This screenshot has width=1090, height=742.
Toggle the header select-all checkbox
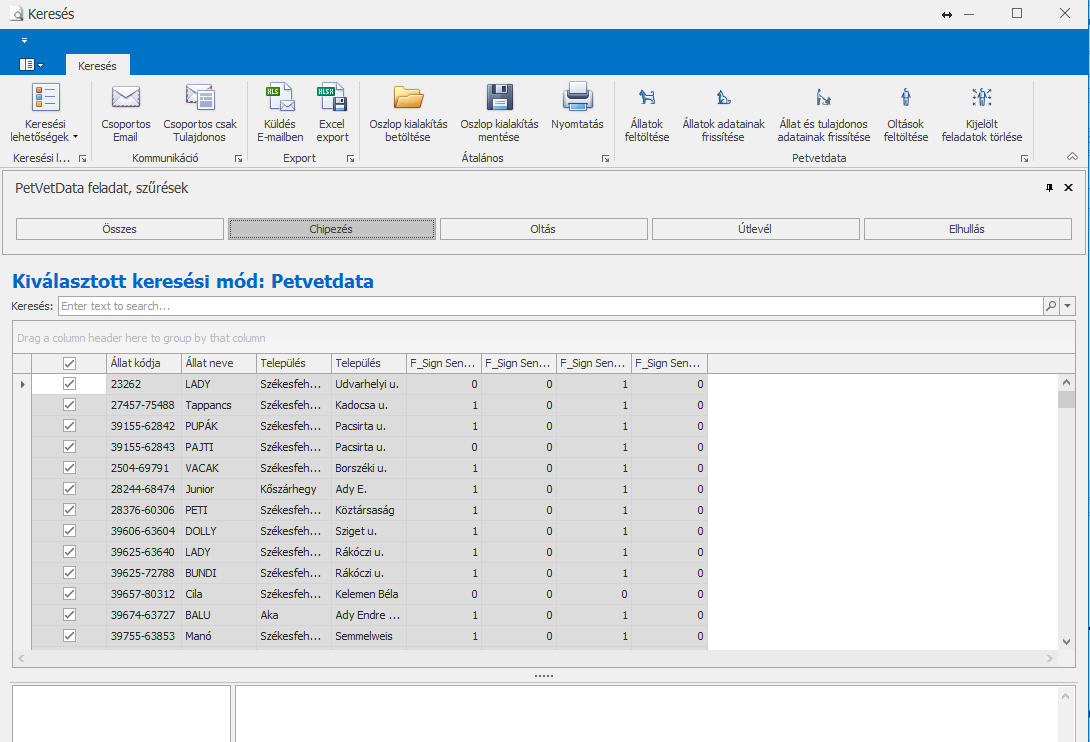pos(69,363)
